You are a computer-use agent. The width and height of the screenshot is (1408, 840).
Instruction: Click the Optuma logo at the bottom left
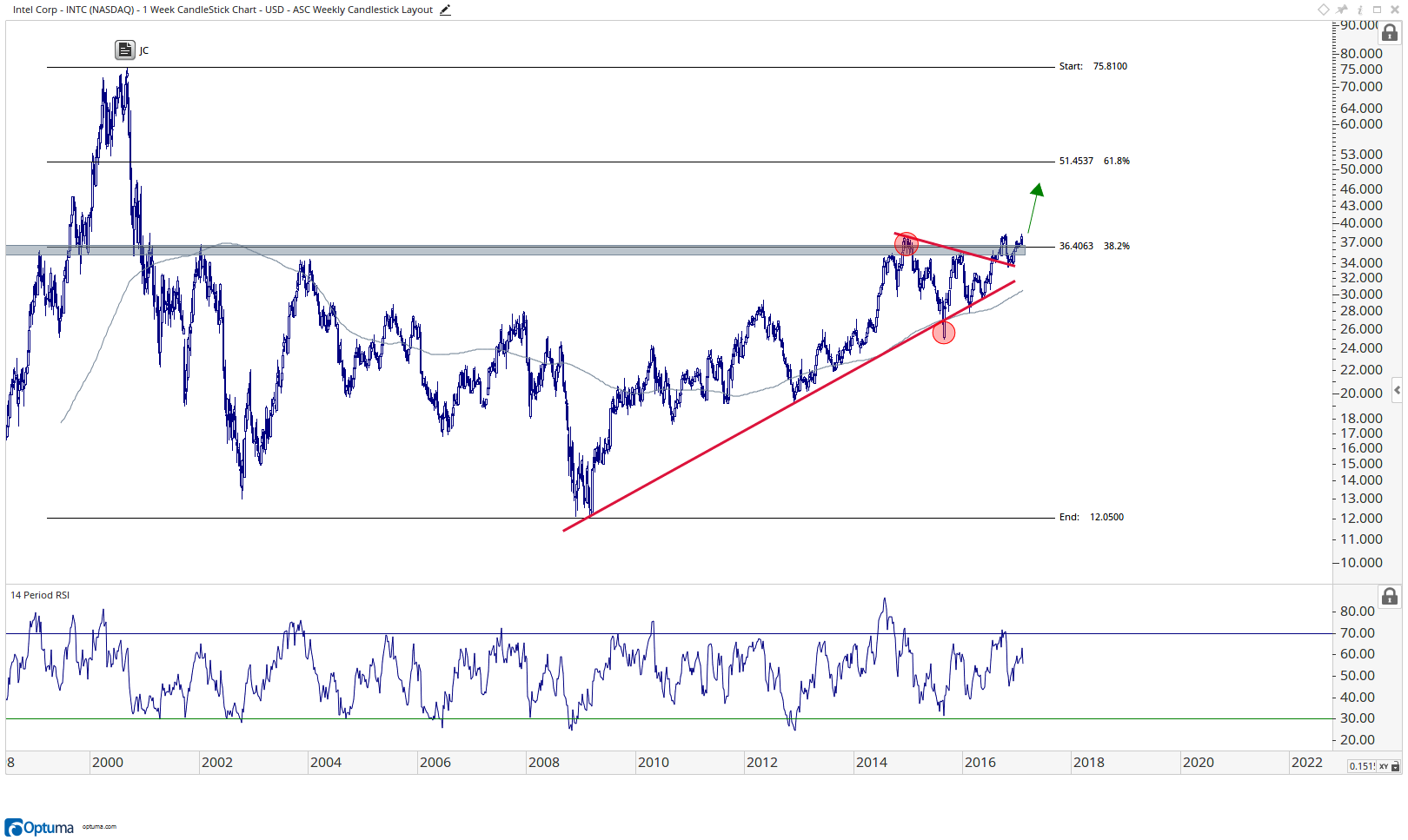pos(39,827)
